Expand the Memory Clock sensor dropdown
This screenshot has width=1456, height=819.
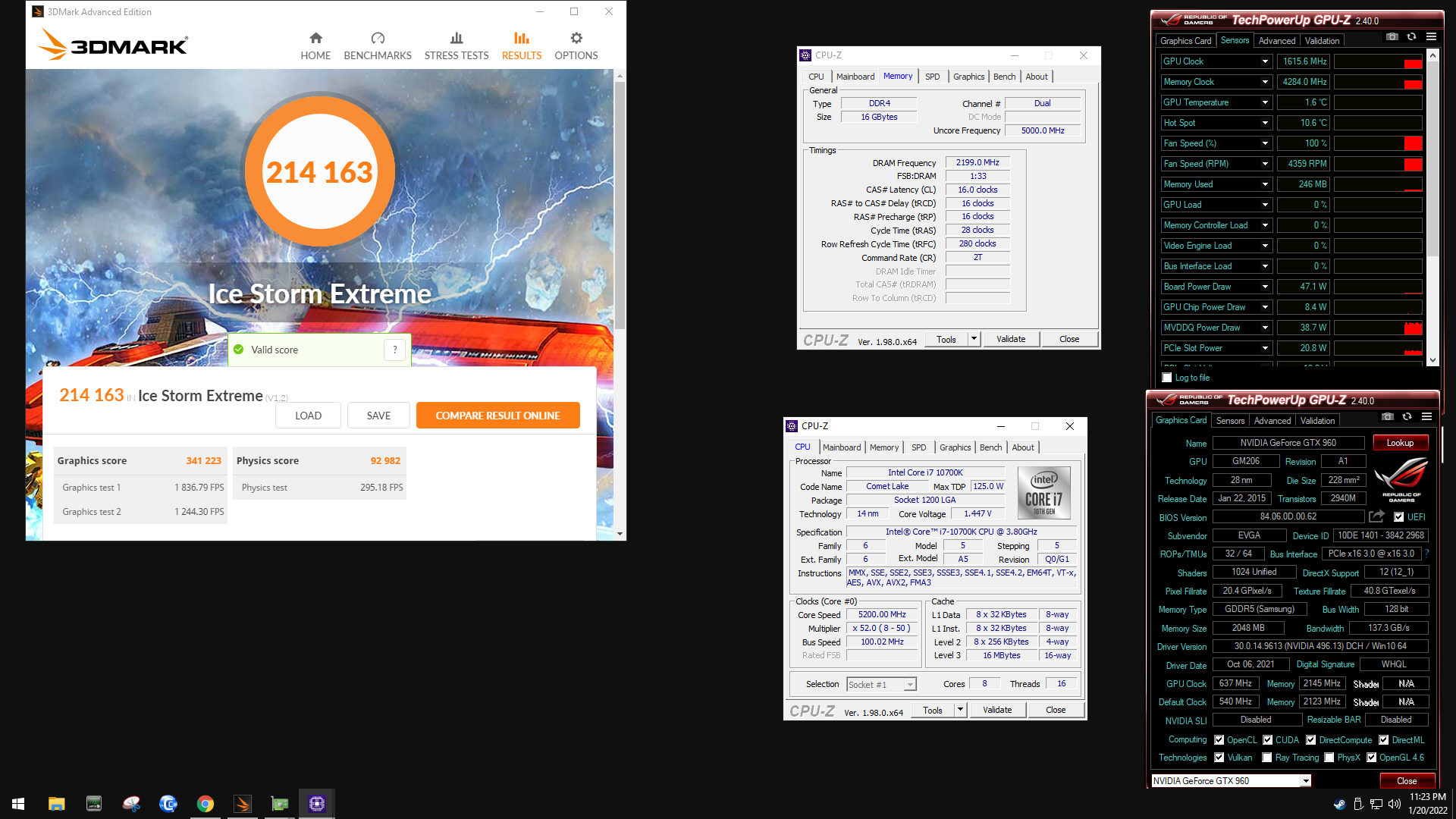pyautogui.click(x=1265, y=82)
